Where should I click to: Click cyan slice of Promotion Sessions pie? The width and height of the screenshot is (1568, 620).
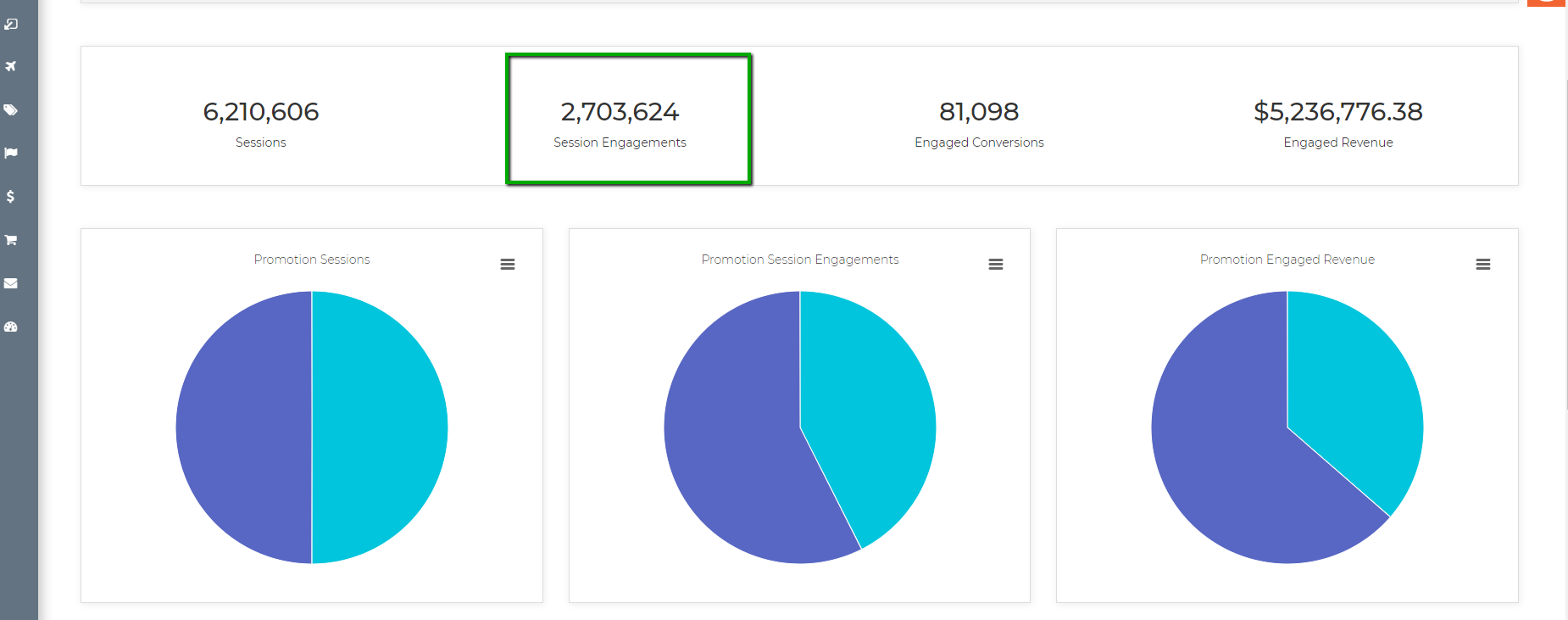[380, 427]
